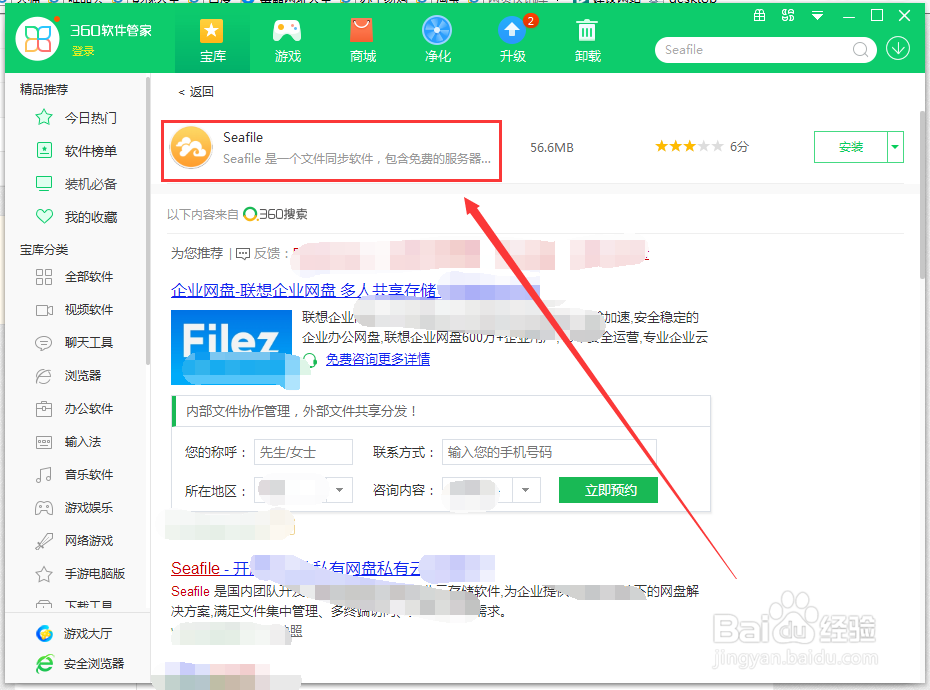Open the 净化 tab

[x=438, y=41]
